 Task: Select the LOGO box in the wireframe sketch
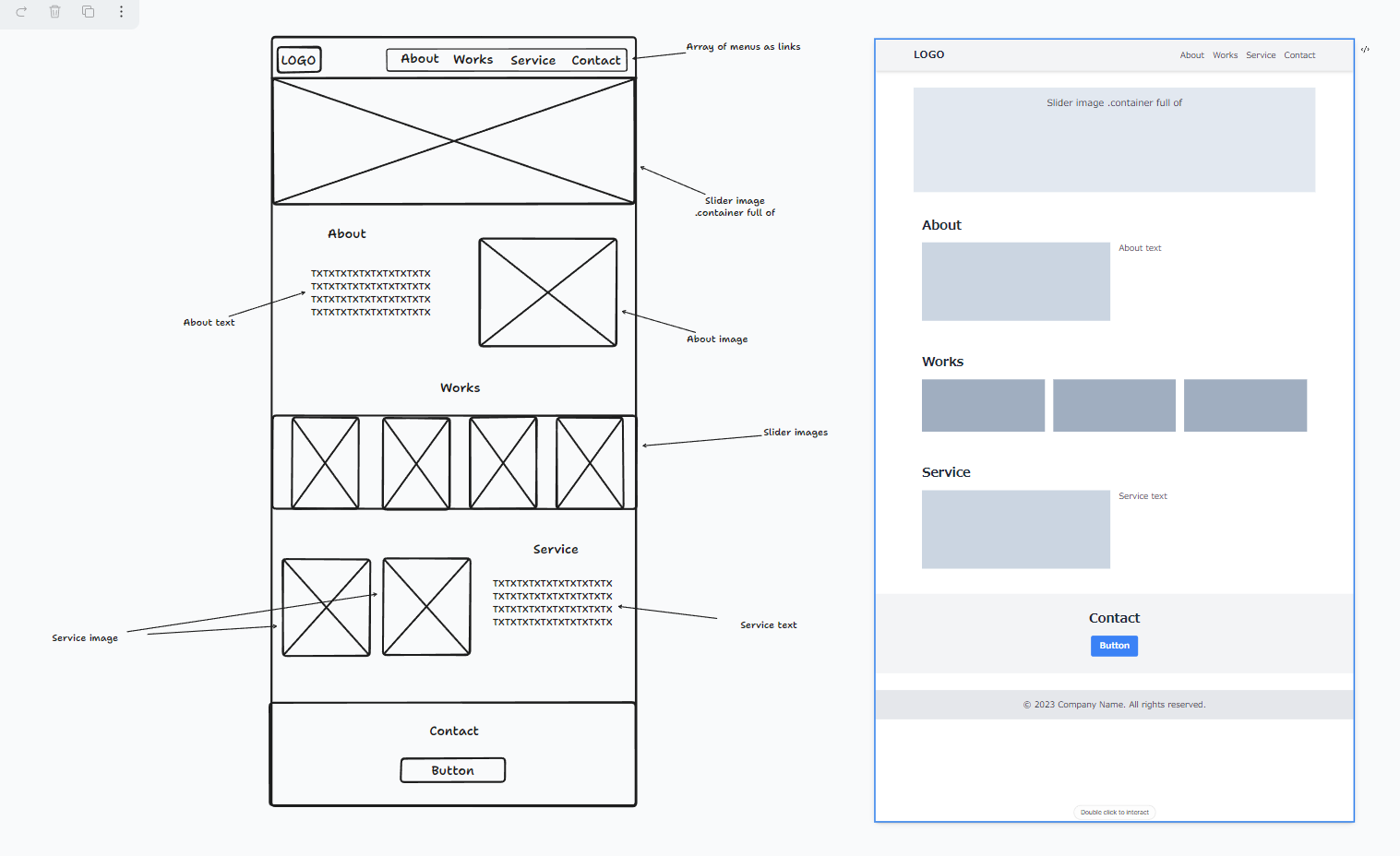click(x=298, y=59)
